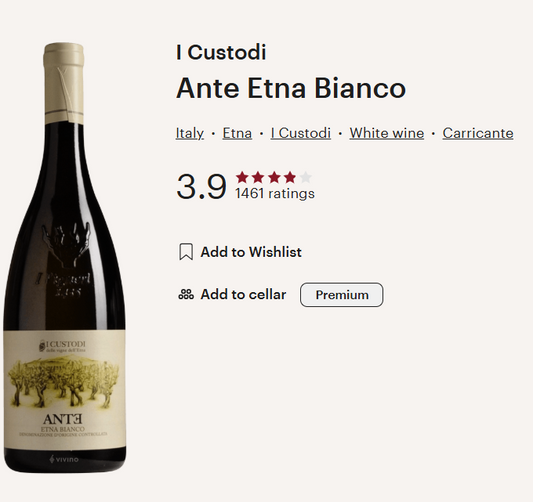Click the third red rating star
Viewport: 533px width, 502px height.
274,177
